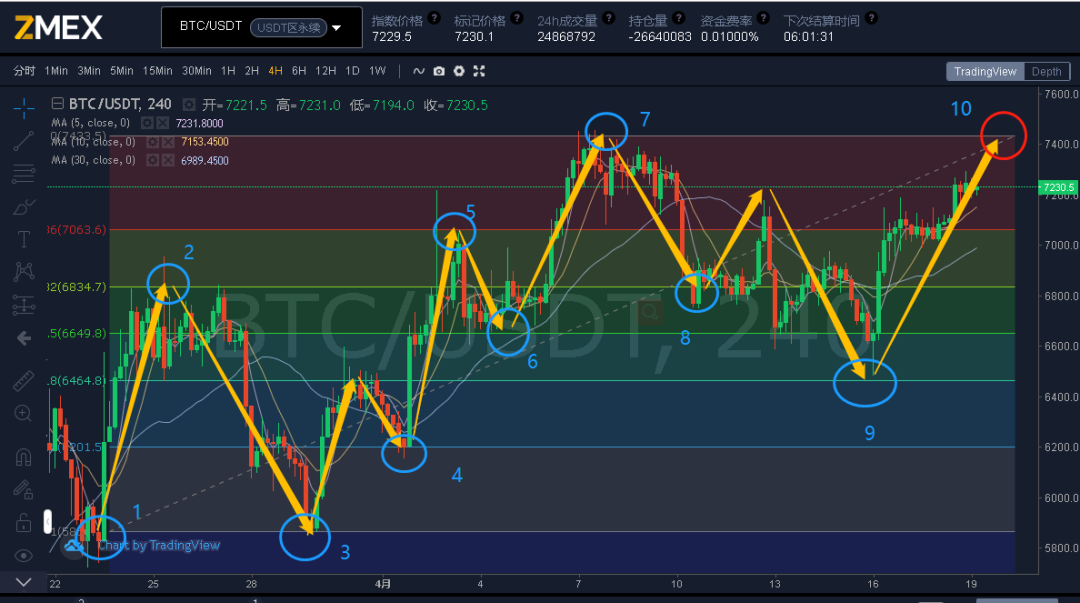Open chart settings gear in top toolbar
This screenshot has width=1080, height=603.
click(459, 71)
